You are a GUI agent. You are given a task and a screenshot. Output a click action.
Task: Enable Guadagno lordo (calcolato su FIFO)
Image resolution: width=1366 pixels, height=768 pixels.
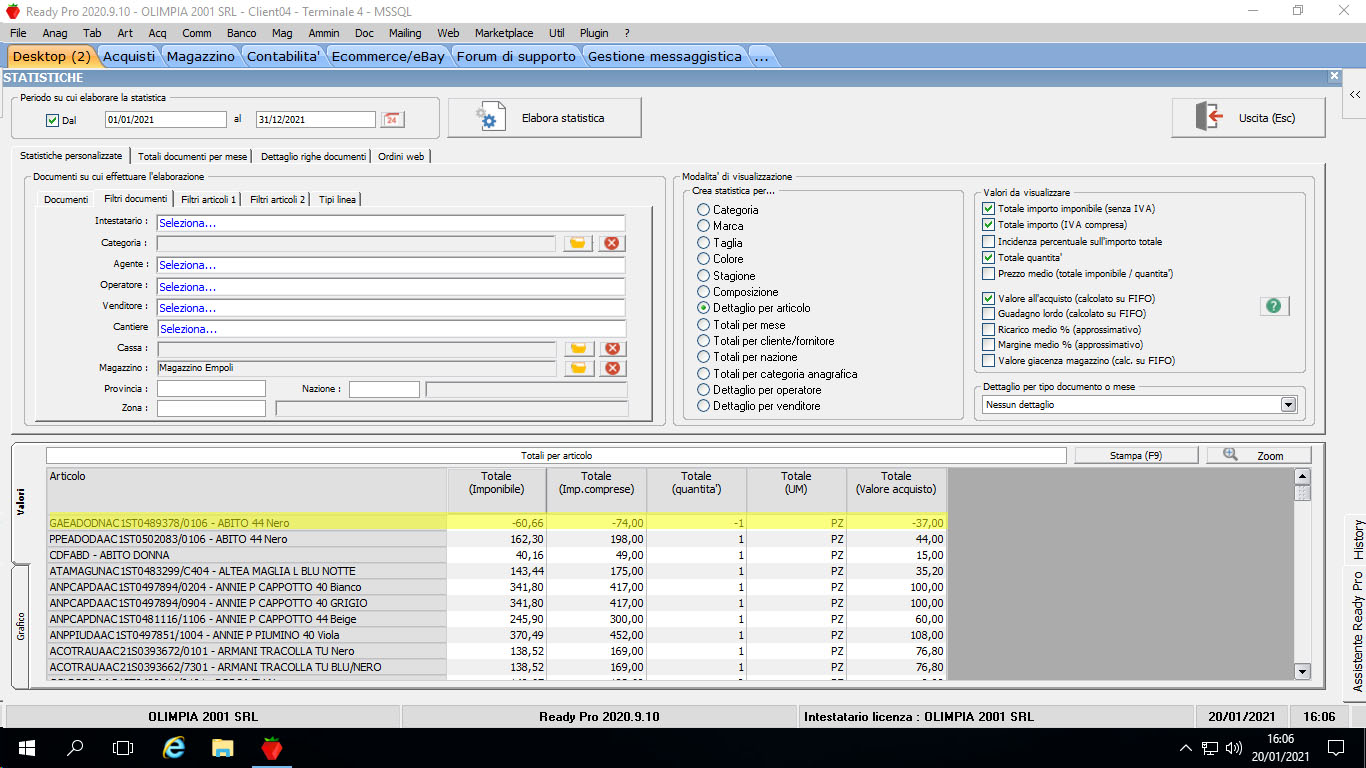989,314
